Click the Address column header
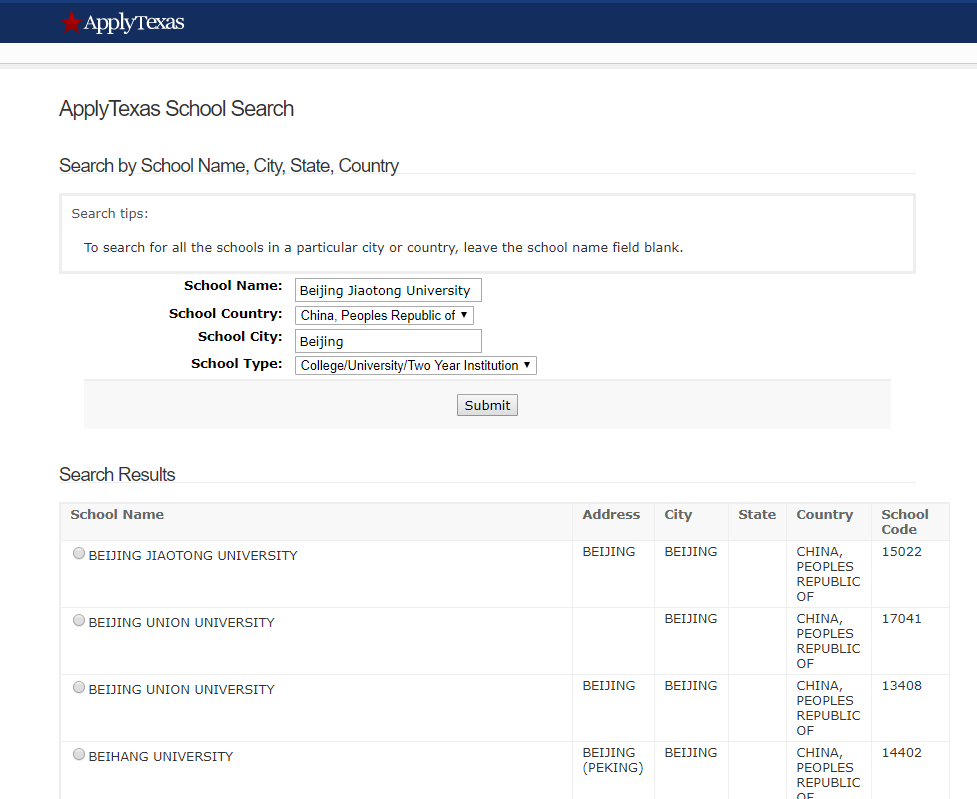 click(x=611, y=514)
